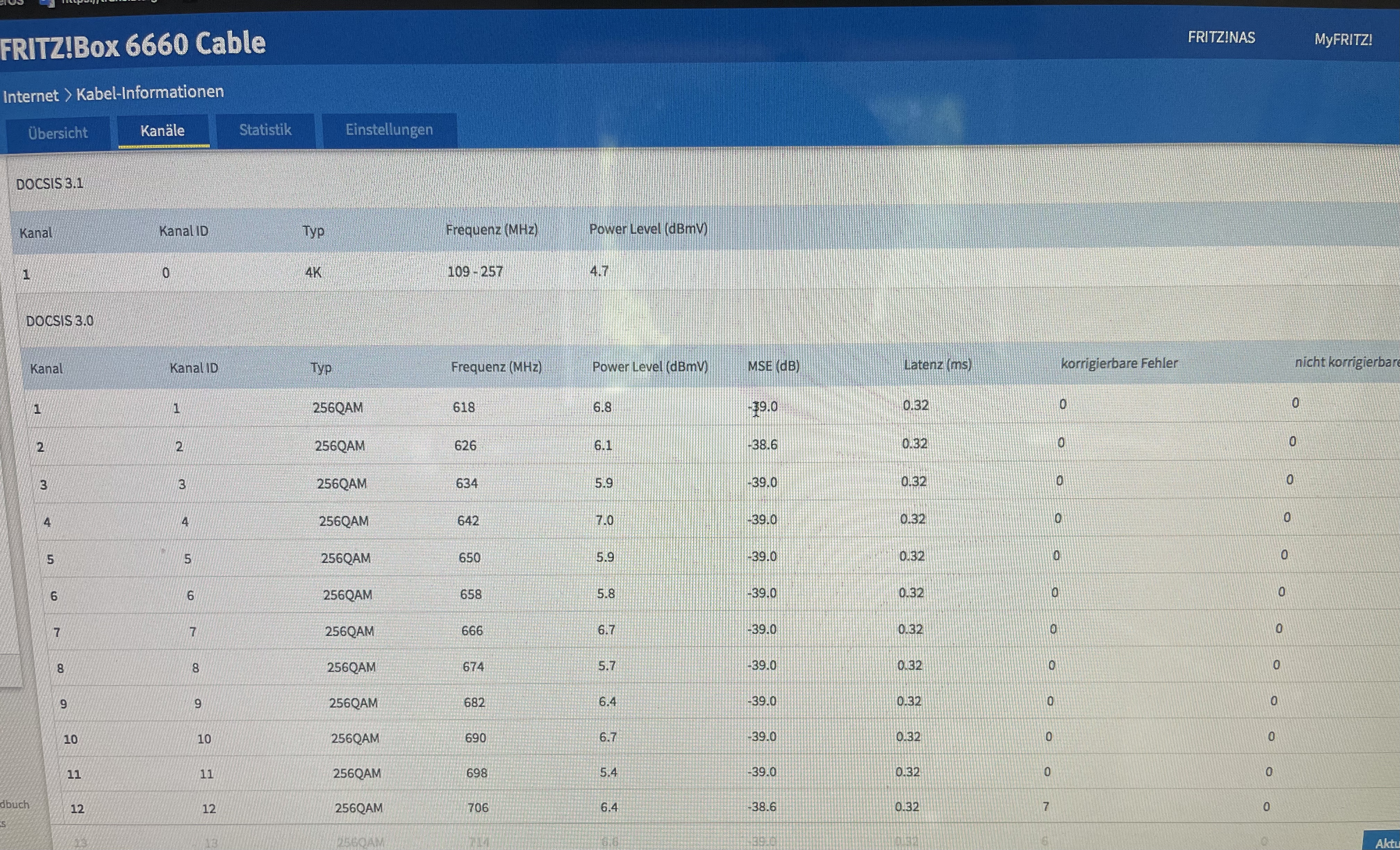This screenshot has height=850, width=1400.
Task: Click the -38.6 MSE value in channel 2
Action: [x=762, y=445]
